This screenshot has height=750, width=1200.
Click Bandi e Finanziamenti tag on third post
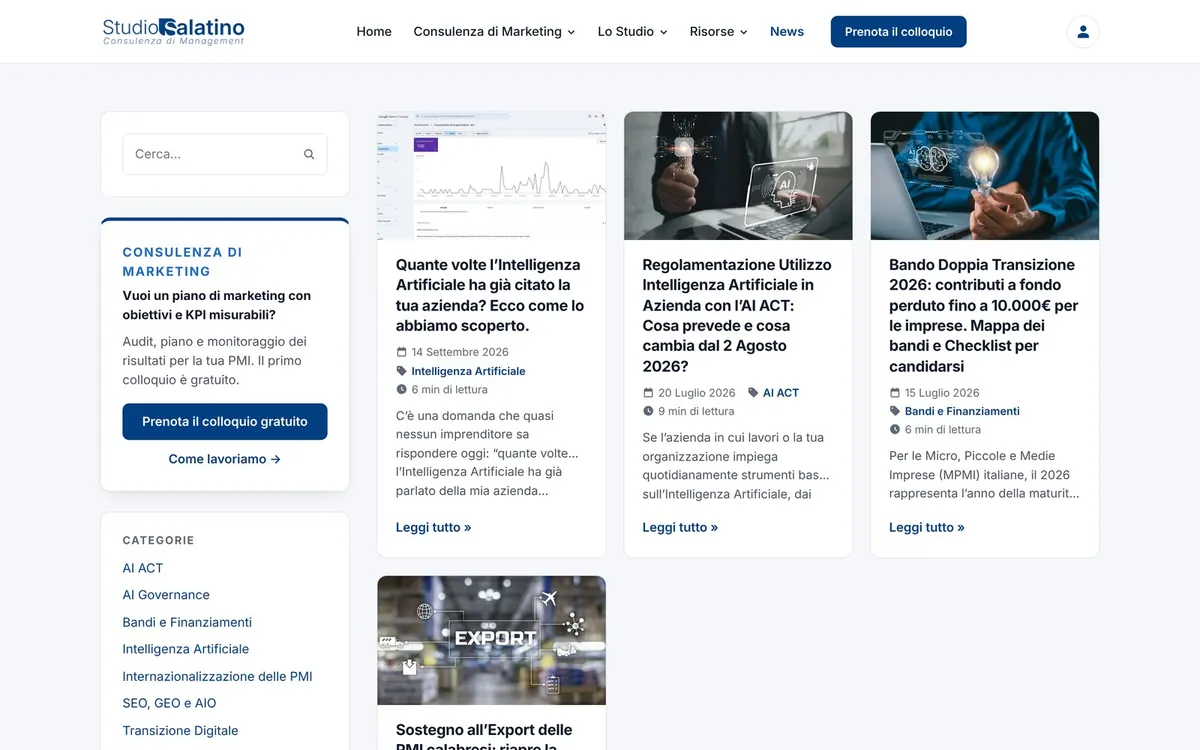962,411
